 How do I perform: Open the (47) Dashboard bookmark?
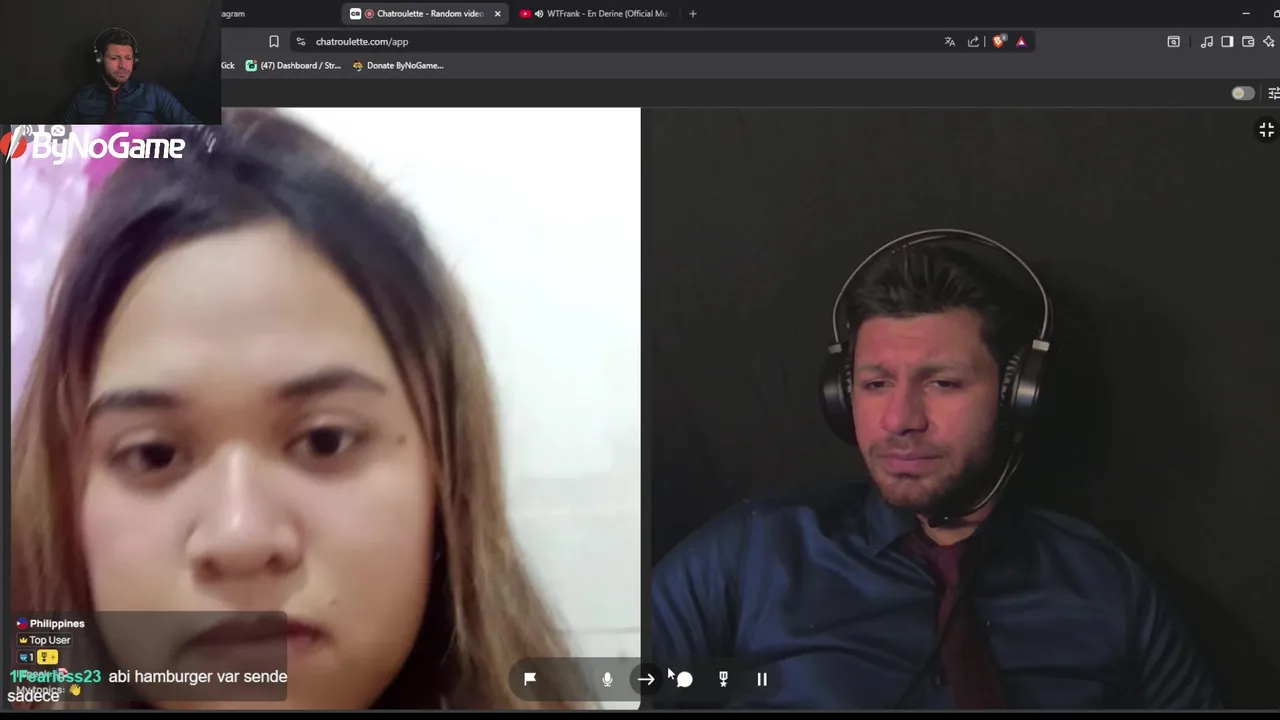[293, 66]
